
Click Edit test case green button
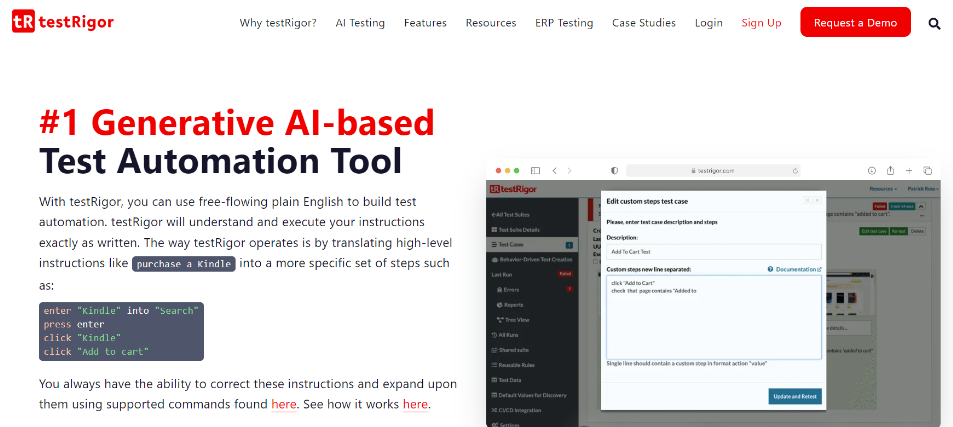pyautogui.click(x=874, y=231)
